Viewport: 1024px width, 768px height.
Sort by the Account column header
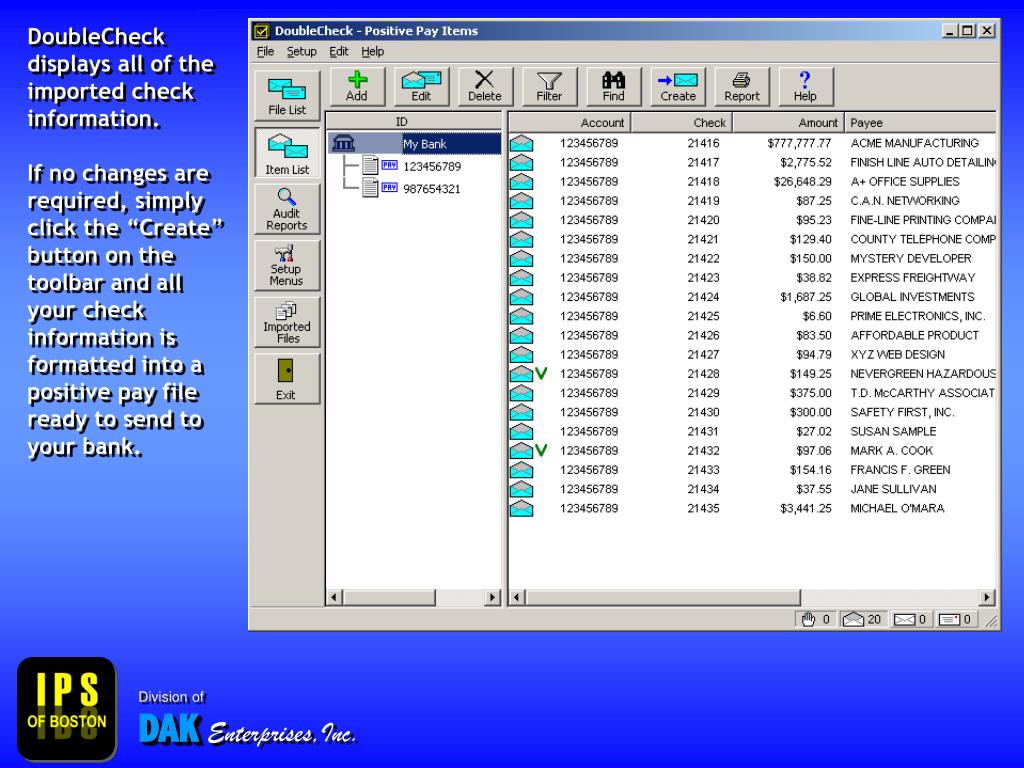[569, 122]
